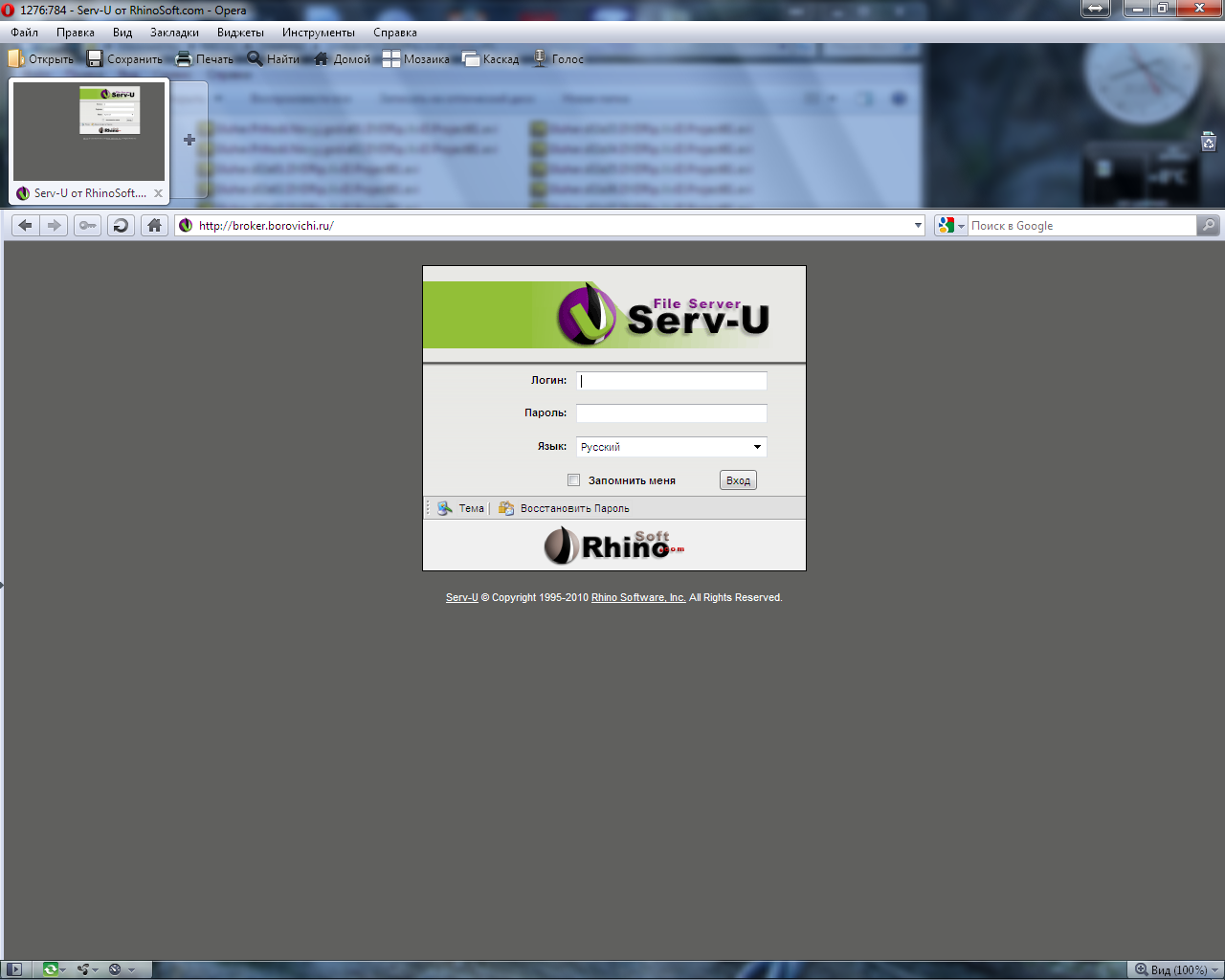Enable the Запомнить меня checkbox

pos(574,480)
